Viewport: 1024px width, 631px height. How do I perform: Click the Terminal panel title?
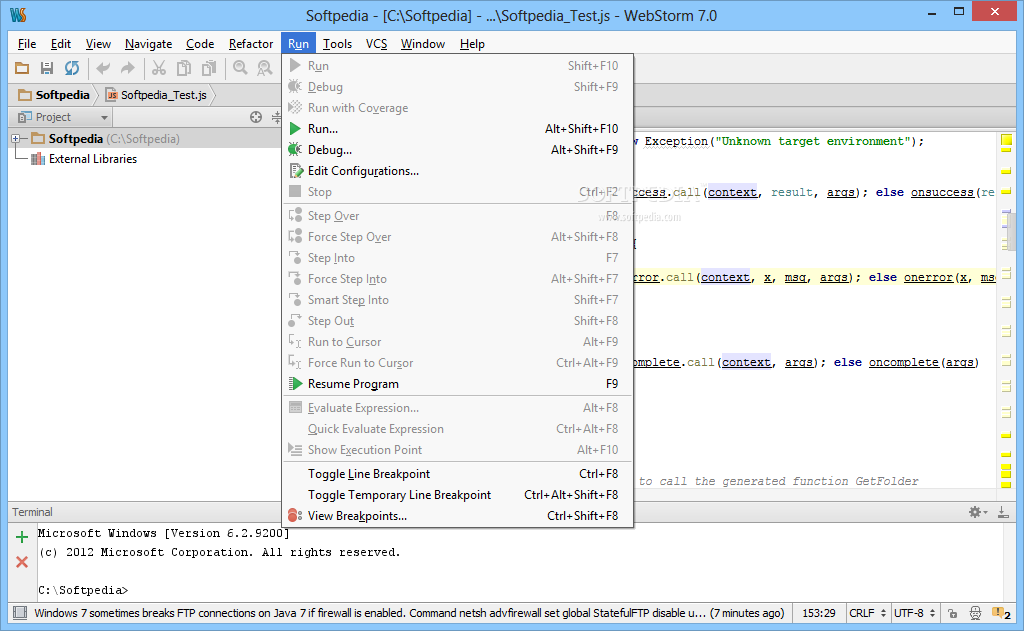coord(32,512)
